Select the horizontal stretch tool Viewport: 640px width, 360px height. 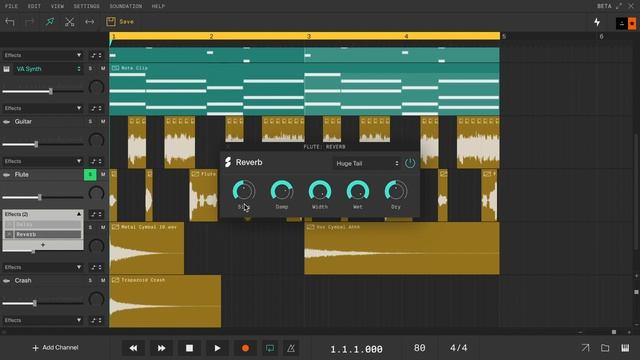(x=89, y=22)
